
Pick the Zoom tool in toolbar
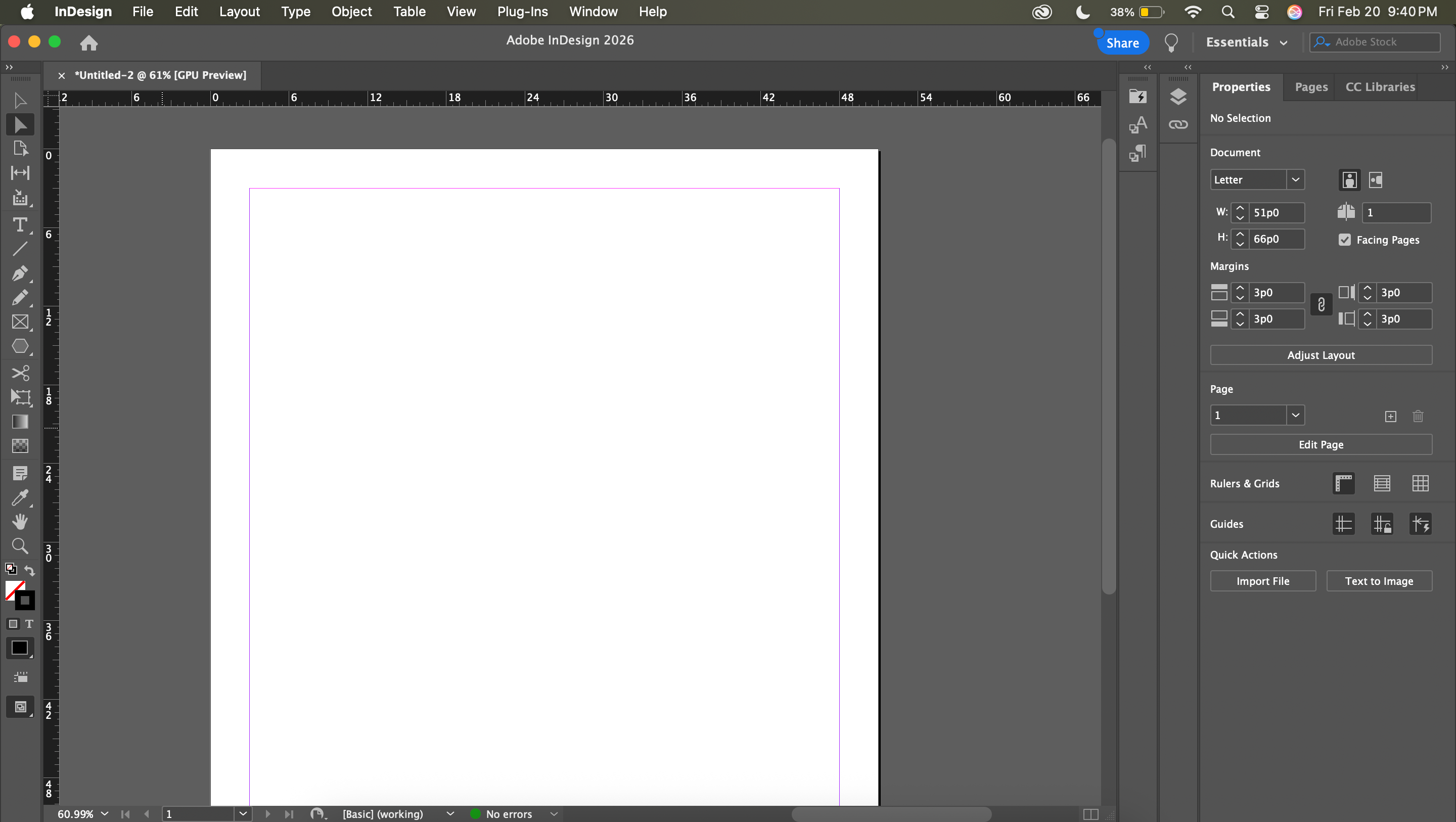[x=20, y=545]
